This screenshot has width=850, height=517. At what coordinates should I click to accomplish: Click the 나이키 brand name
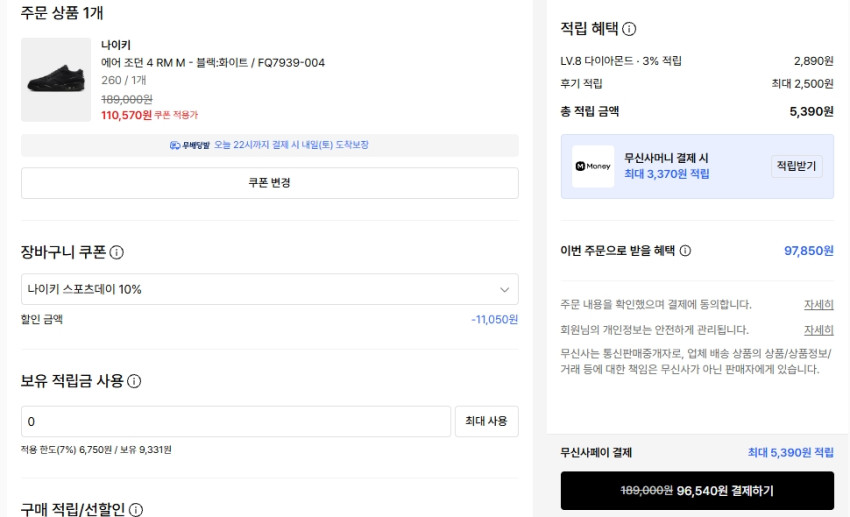pos(116,44)
